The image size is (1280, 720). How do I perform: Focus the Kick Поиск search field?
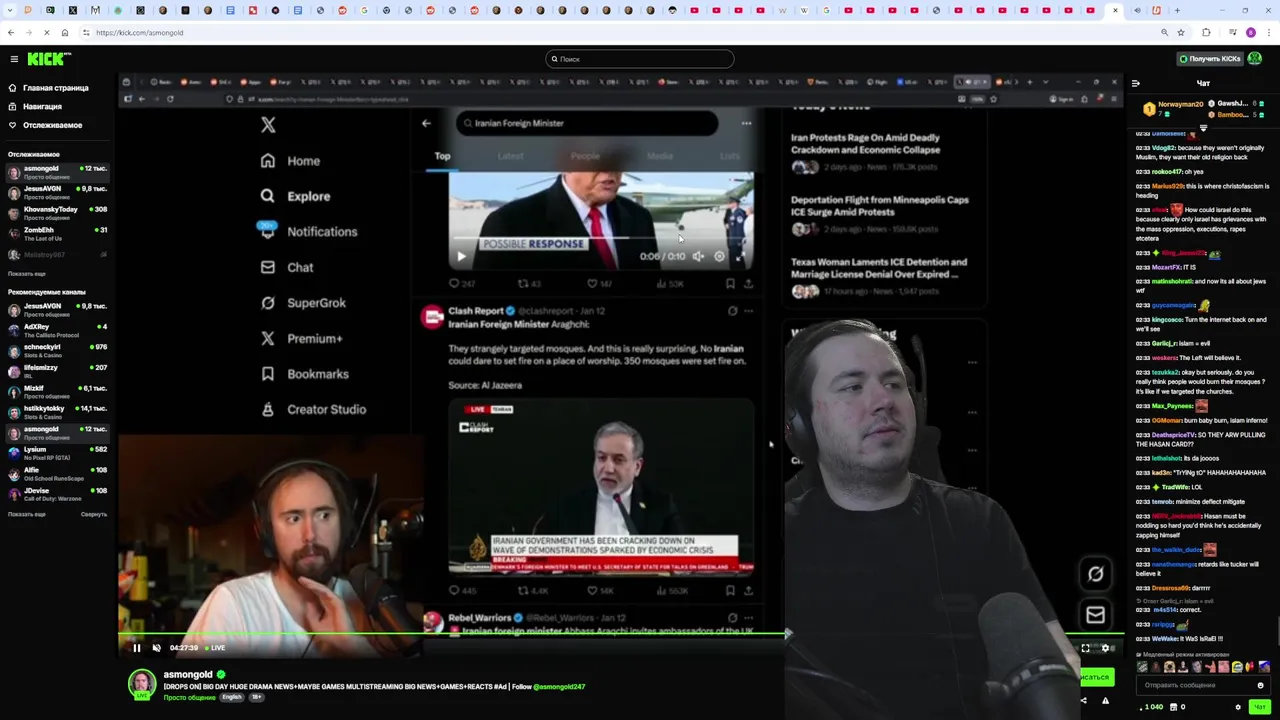[x=640, y=59]
